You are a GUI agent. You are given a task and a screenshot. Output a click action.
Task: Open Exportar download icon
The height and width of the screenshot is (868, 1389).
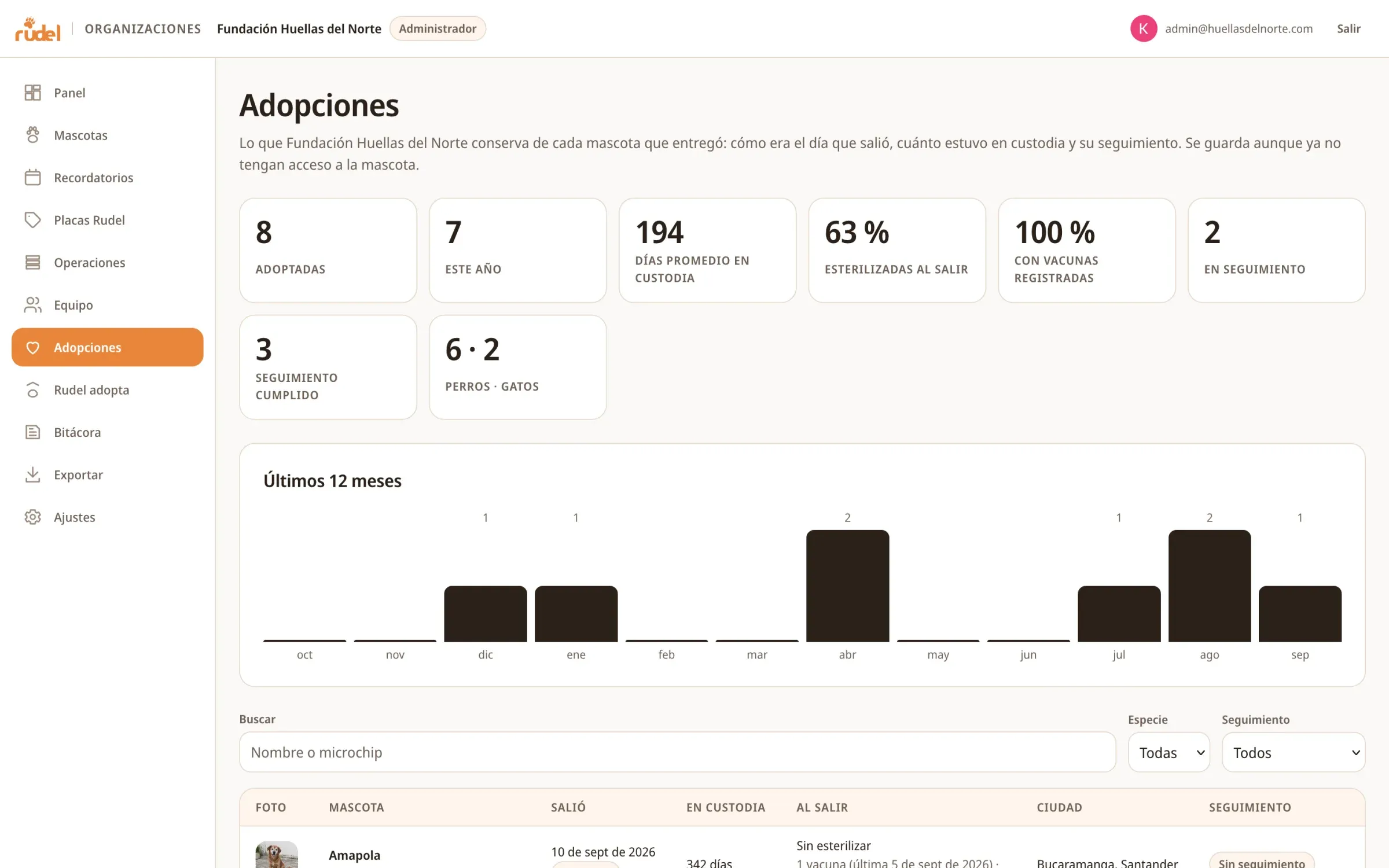tap(33, 475)
